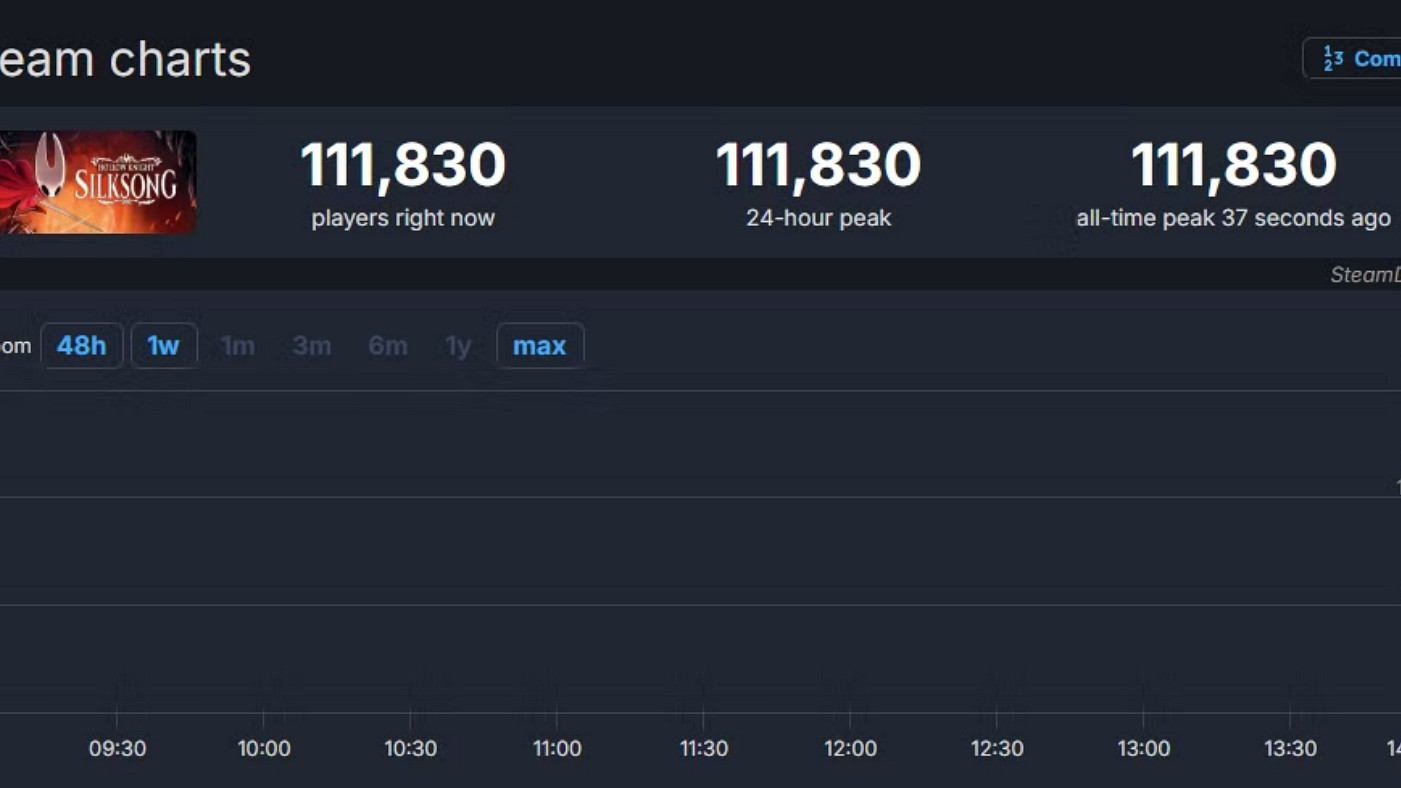Select the 12:00 tick on the timeline

(850, 749)
